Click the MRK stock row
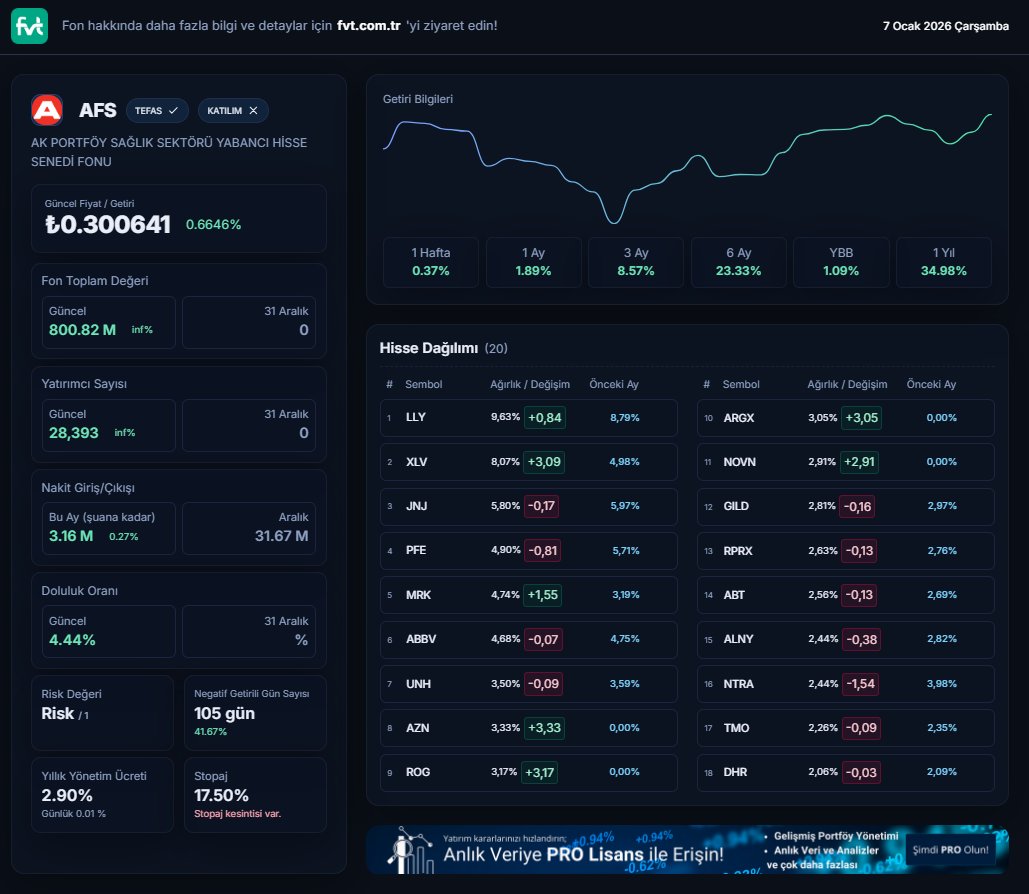The height and width of the screenshot is (894, 1029). pyautogui.click(x=528, y=595)
